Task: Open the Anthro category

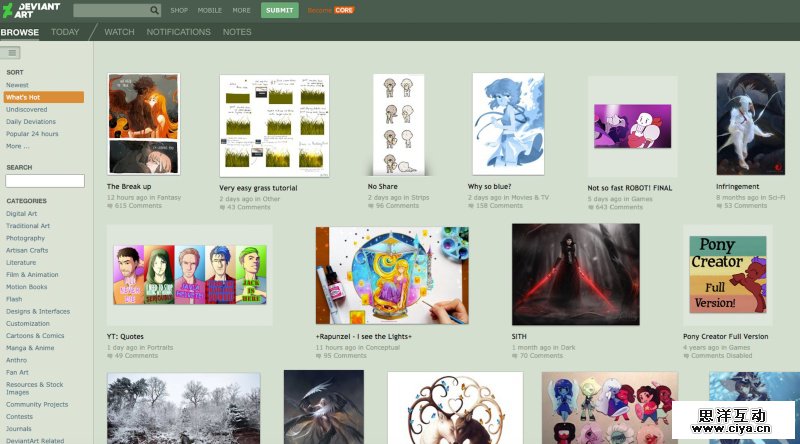Action: coord(16,360)
